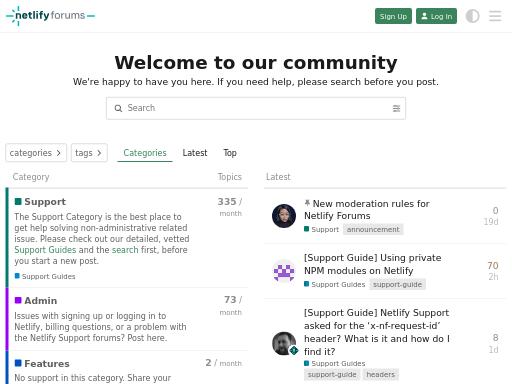Click the Sign Up button

coord(393,16)
